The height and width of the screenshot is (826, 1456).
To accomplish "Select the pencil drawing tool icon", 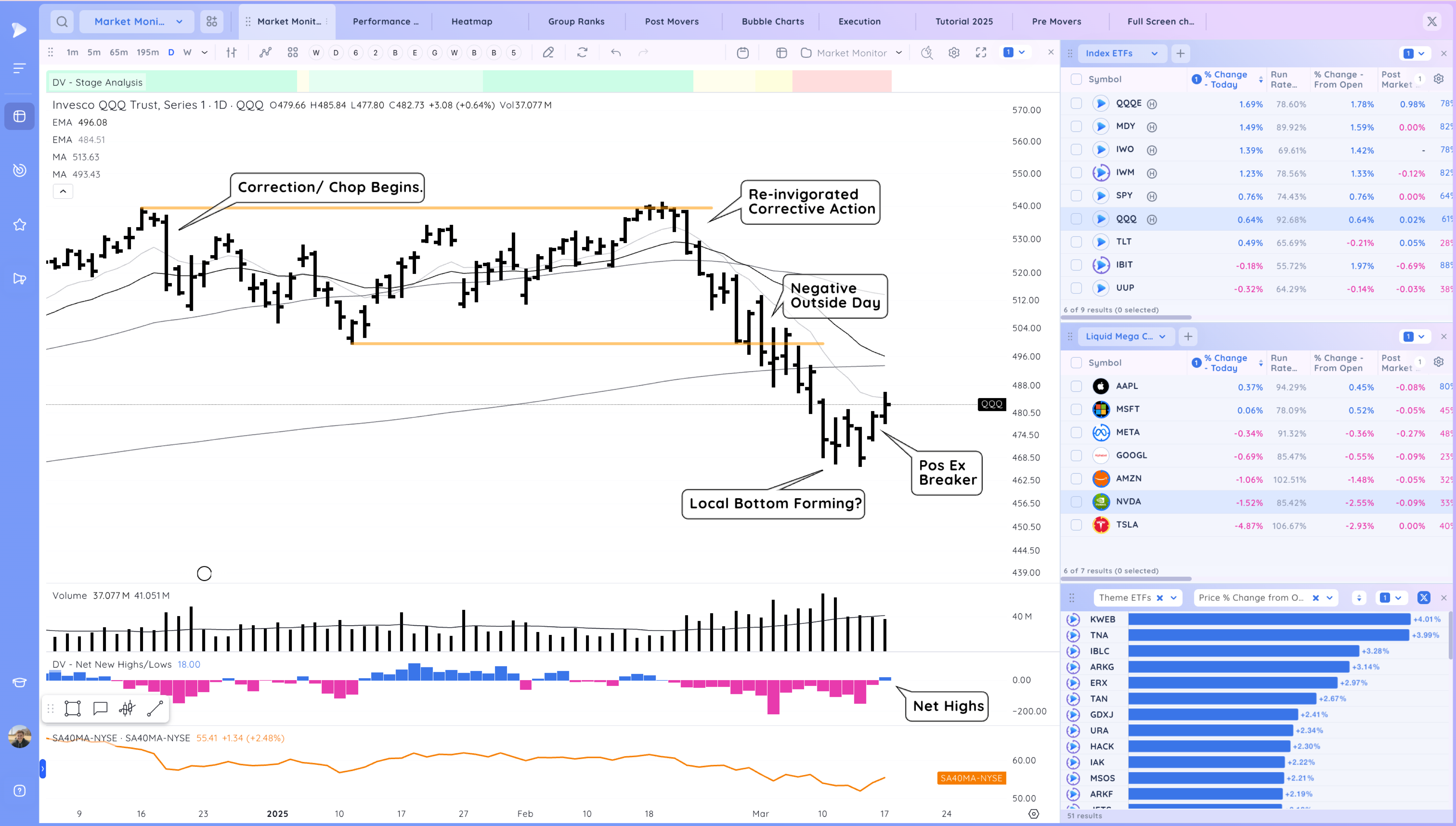I will click(x=547, y=53).
